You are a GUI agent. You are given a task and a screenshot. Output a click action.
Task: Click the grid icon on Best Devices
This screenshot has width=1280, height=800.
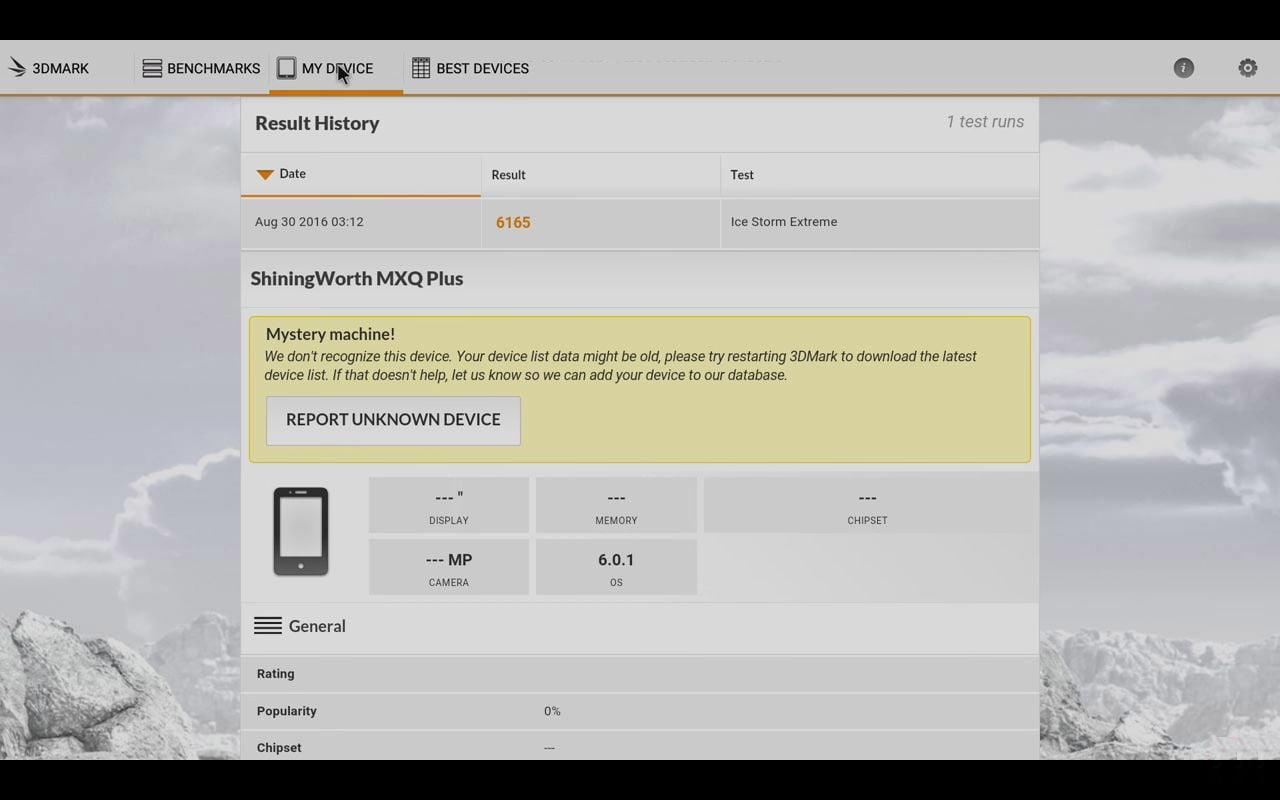(x=421, y=68)
